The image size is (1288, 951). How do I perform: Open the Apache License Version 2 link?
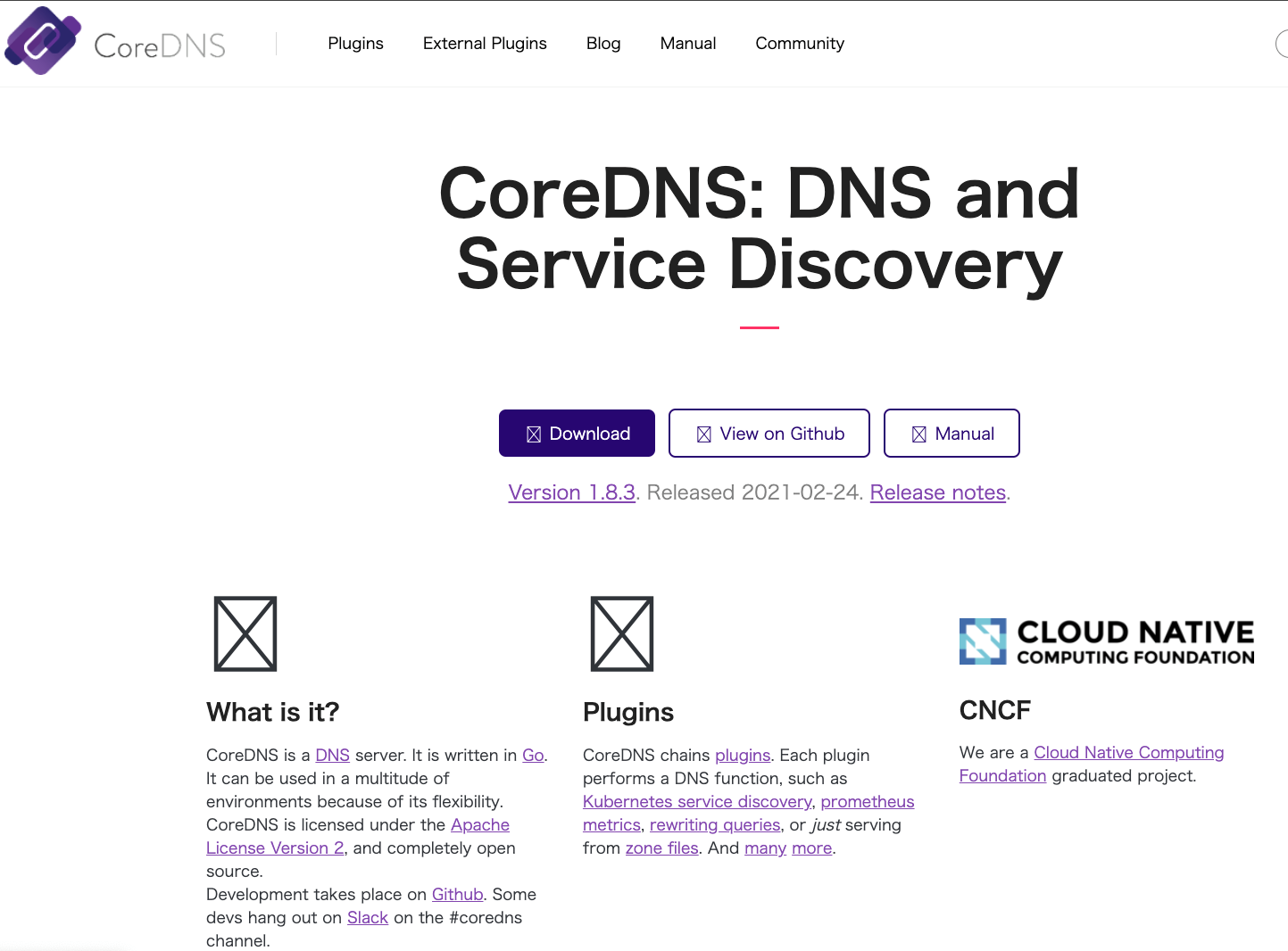(x=358, y=836)
